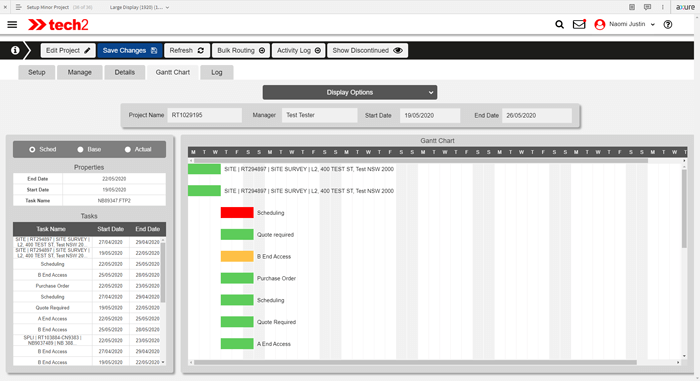Screen dimensions: 700x381
Task: Open Axure comments icon
Action: [647, 7]
